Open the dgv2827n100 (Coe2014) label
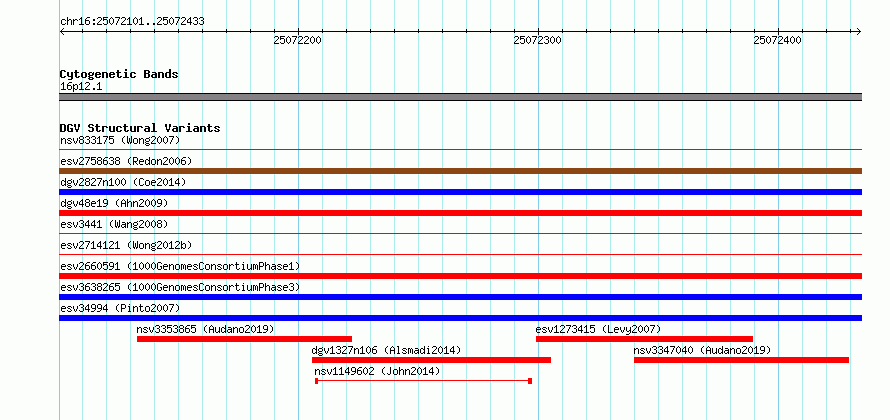Viewport: 890px width, 420px height. click(123, 182)
